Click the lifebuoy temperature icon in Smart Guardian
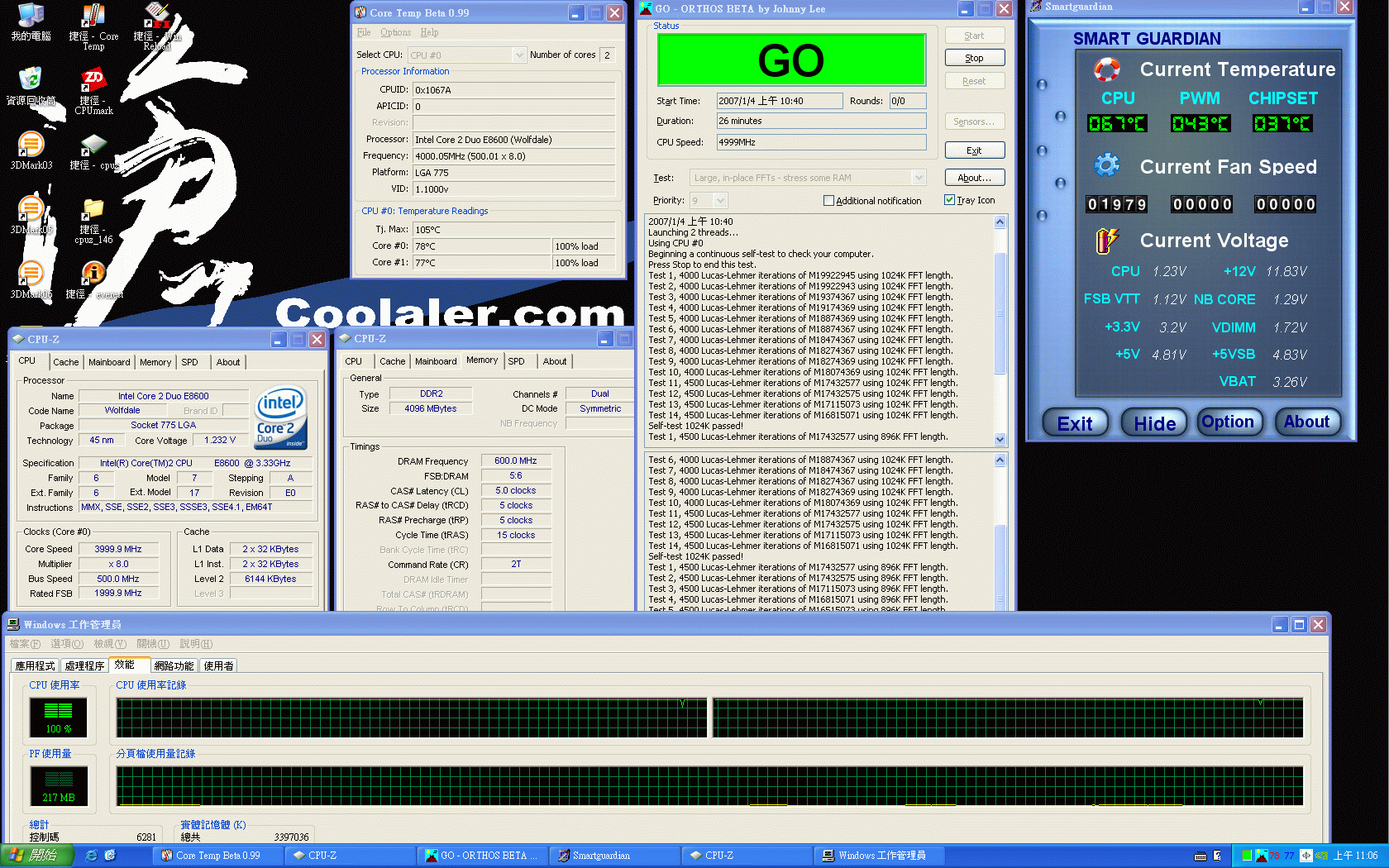 pos(1106,69)
